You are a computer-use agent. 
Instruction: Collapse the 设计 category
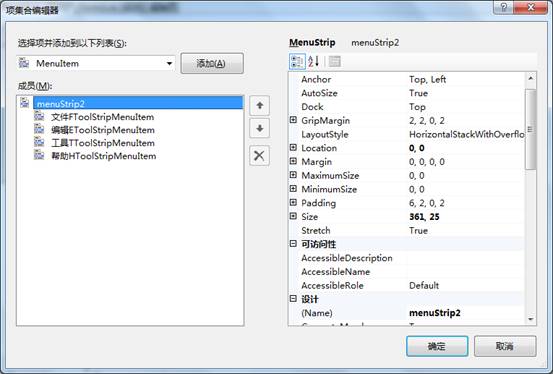coord(293,299)
